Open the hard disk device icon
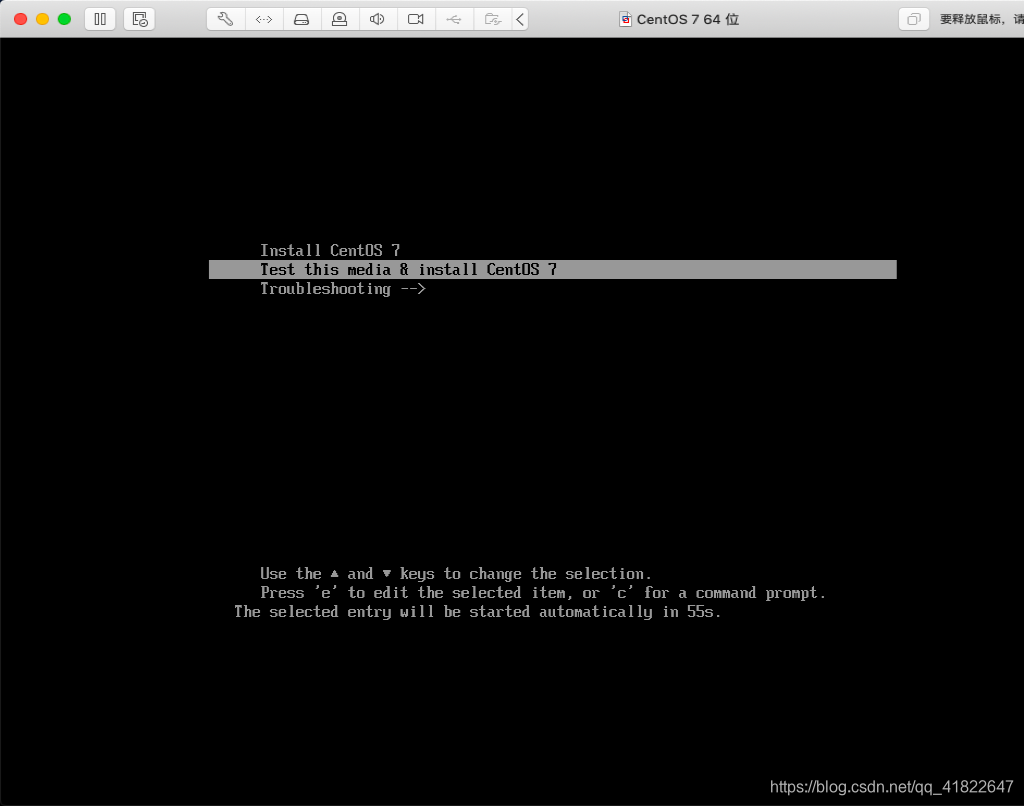1024x806 pixels. click(x=301, y=19)
